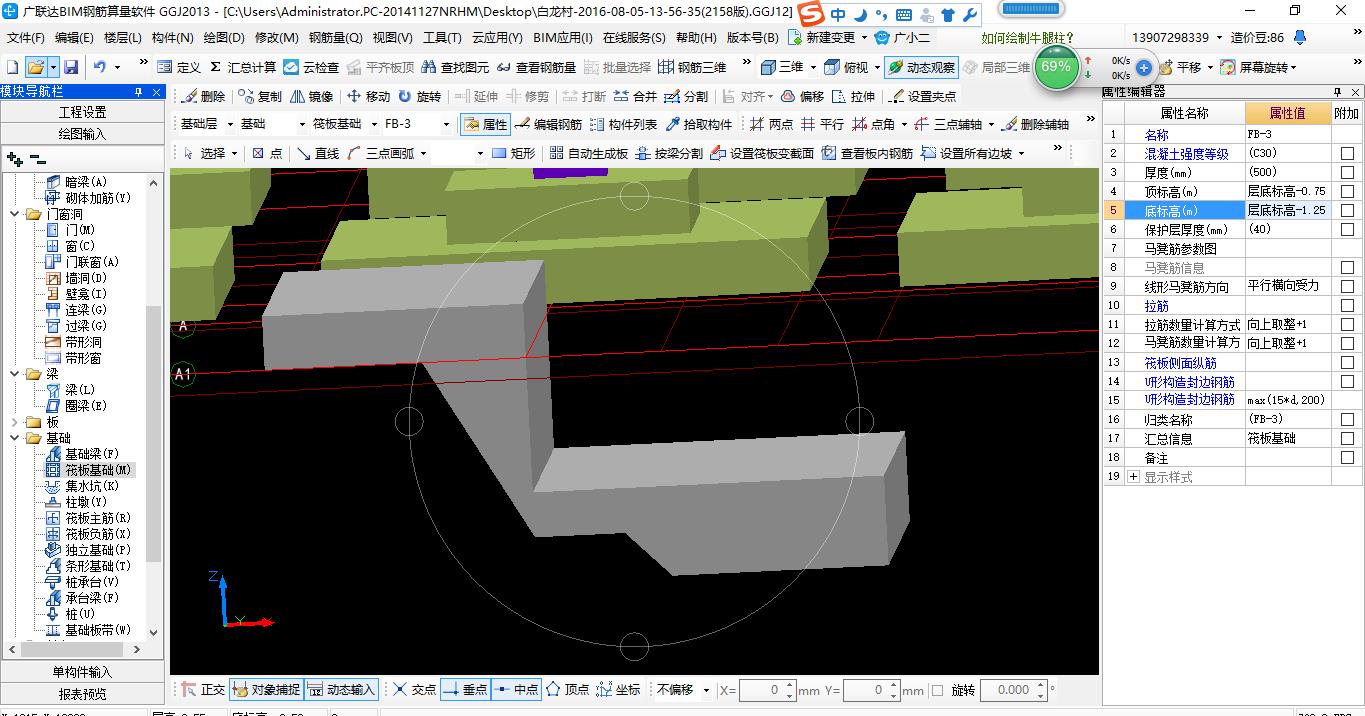Click the 绘图输入 navigation button

(83, 133)
